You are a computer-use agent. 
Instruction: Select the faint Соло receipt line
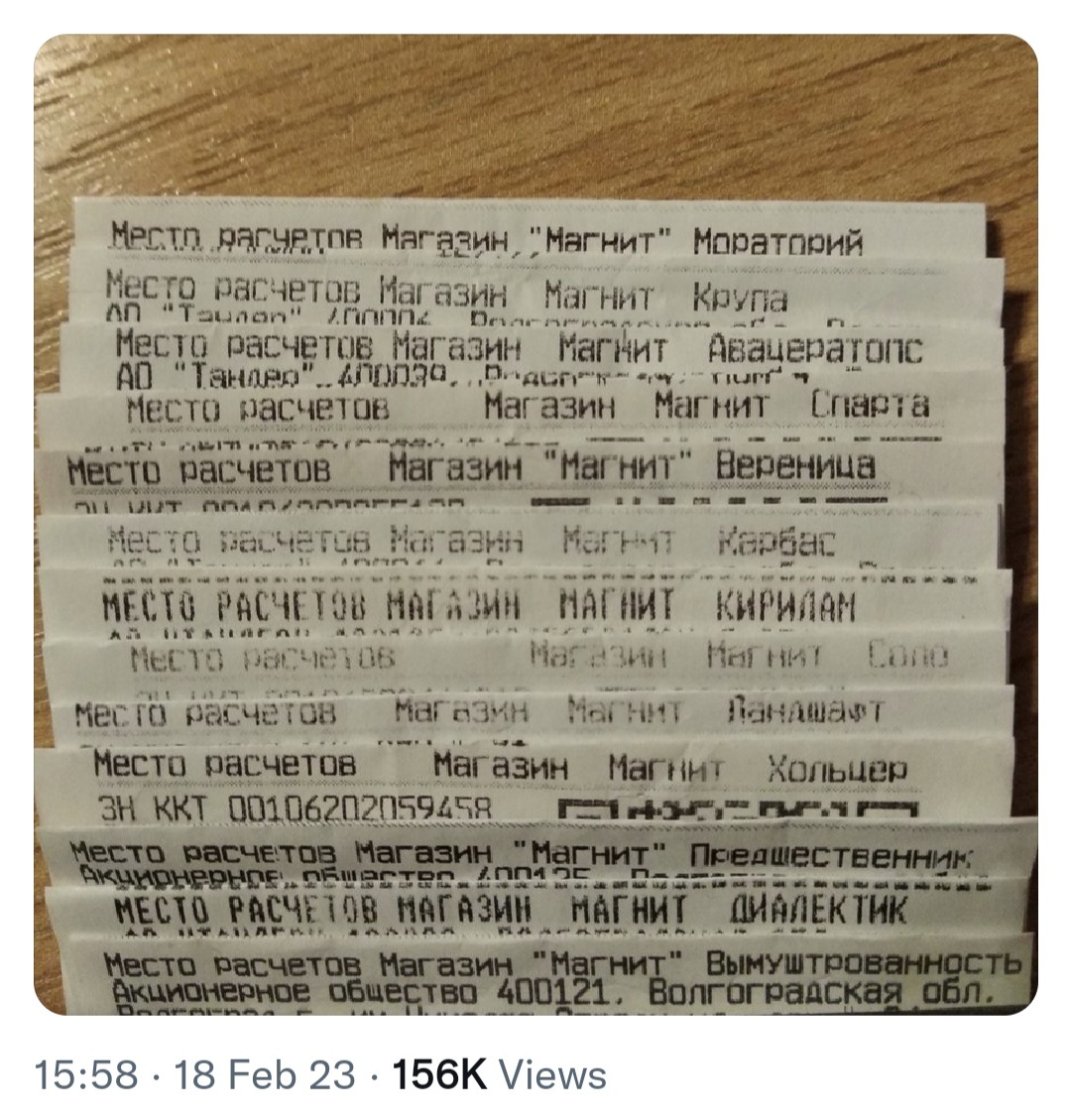pyautogui.click(x=540, y=656)
